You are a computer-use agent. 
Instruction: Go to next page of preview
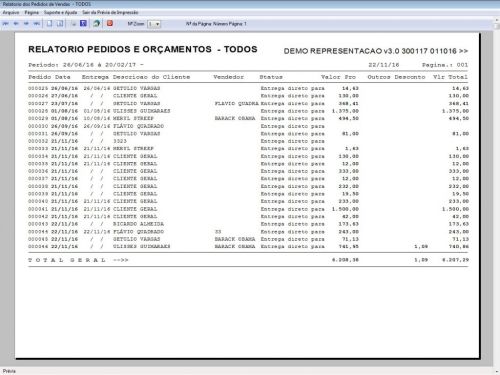coord(26,24)
